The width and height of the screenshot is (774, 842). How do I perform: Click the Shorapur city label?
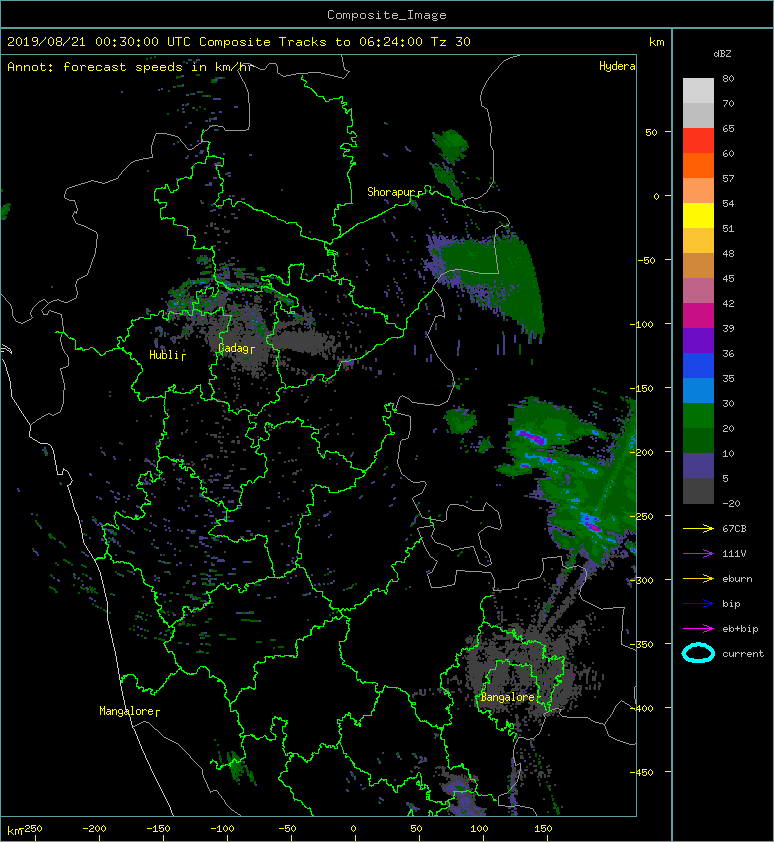tap(394, 192)
